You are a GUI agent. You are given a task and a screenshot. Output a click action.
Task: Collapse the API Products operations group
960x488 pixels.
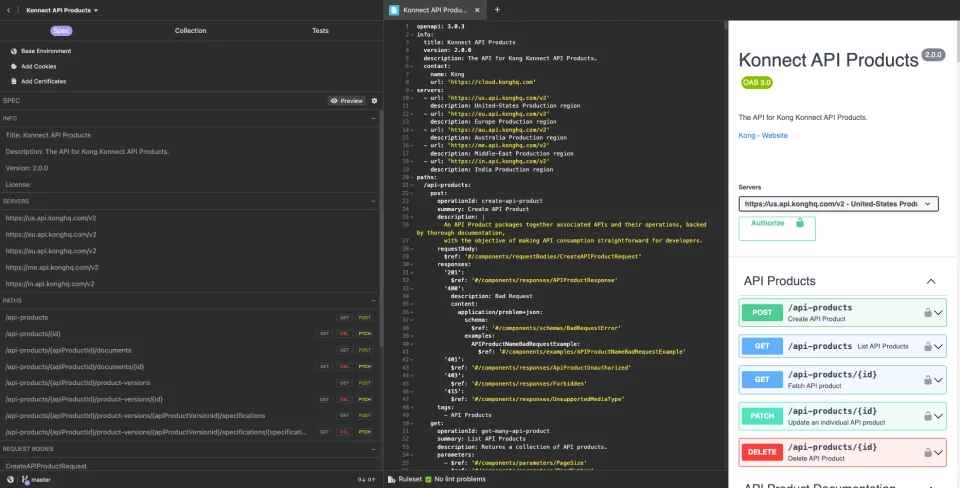click(x=931, y=282)
